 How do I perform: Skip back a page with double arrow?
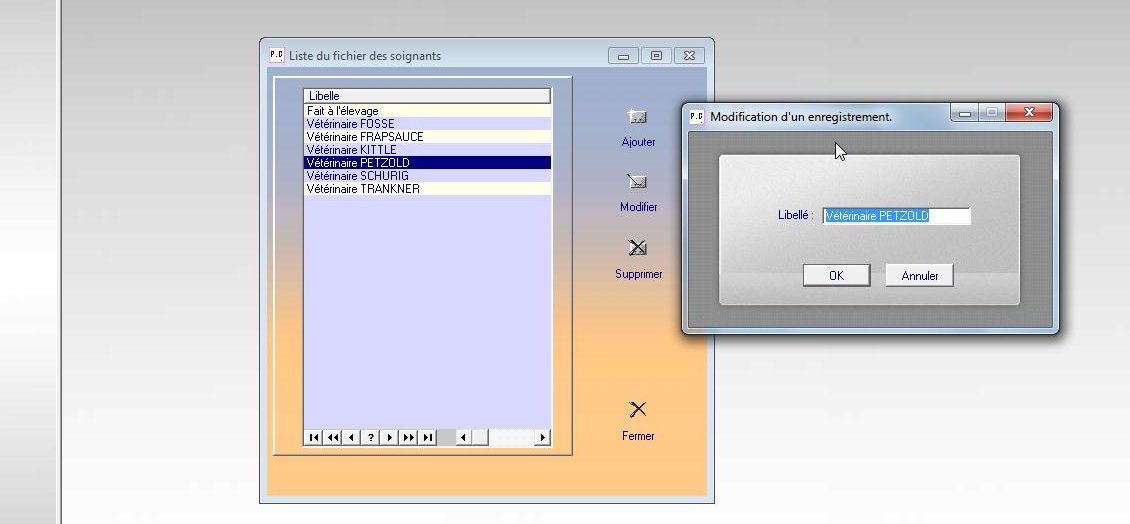click(x=332, y=437)
